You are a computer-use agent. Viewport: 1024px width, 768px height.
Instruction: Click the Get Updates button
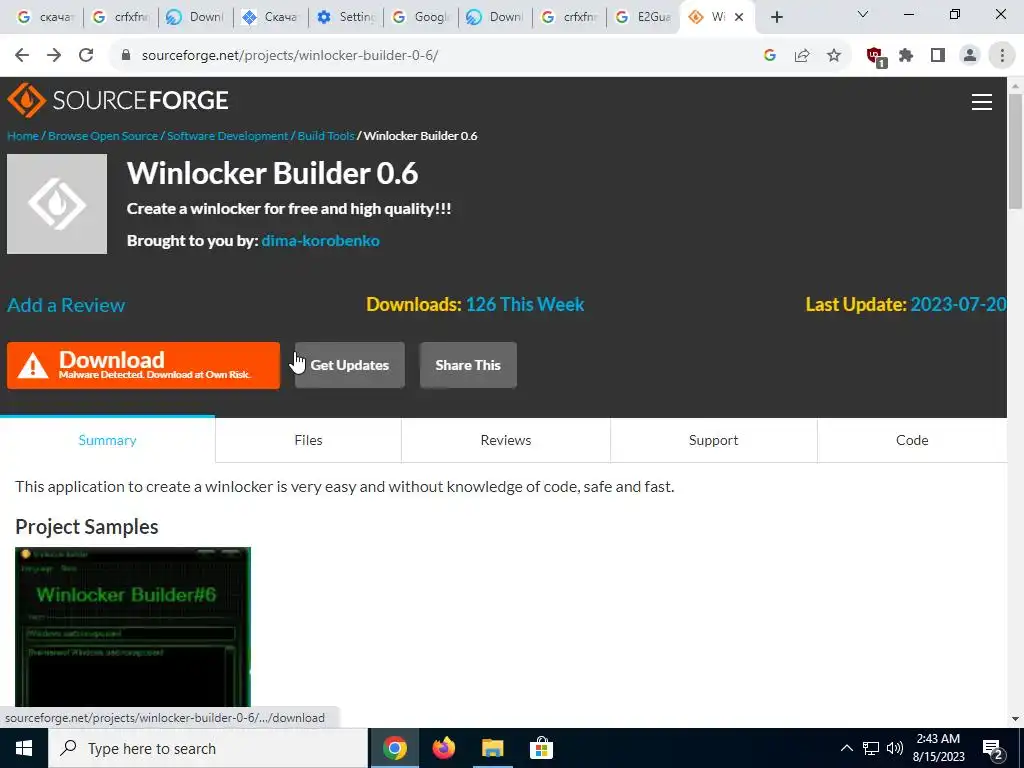pos(349,365)
